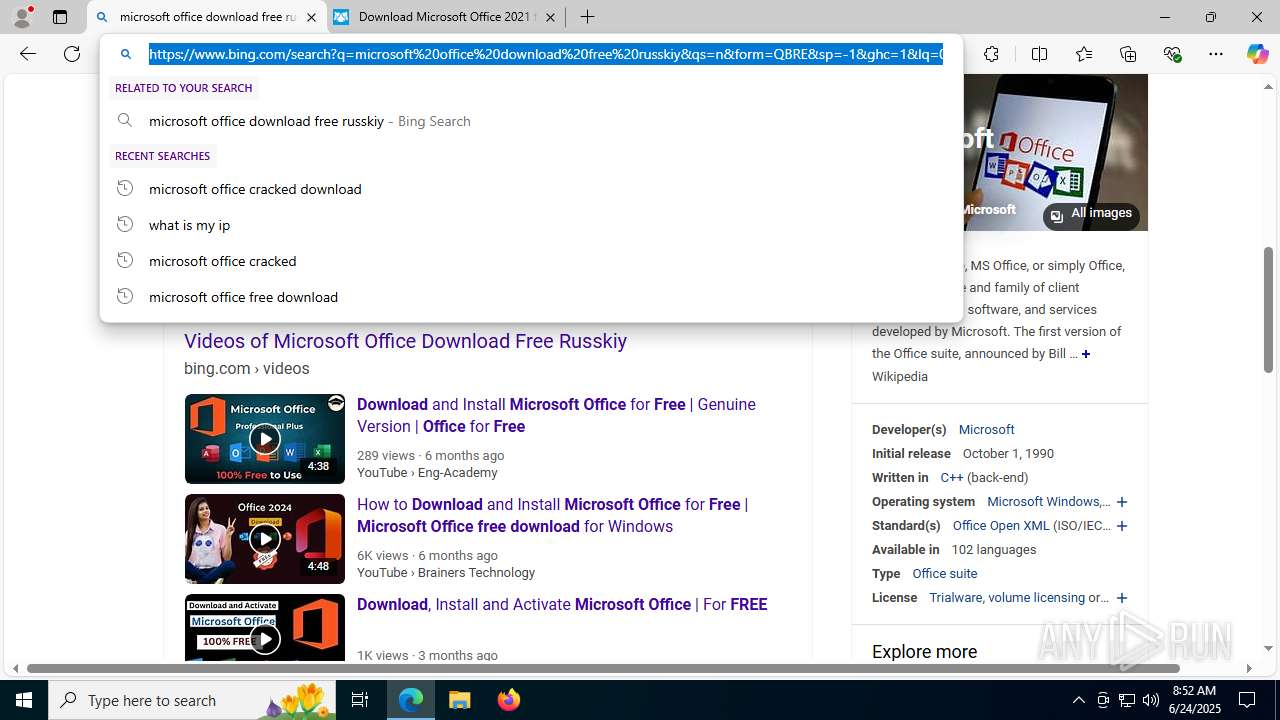Open the Extensions puzzle icon
This screenshot has width=1280, height=720.
pyautogui.click(x=991, y=54)
